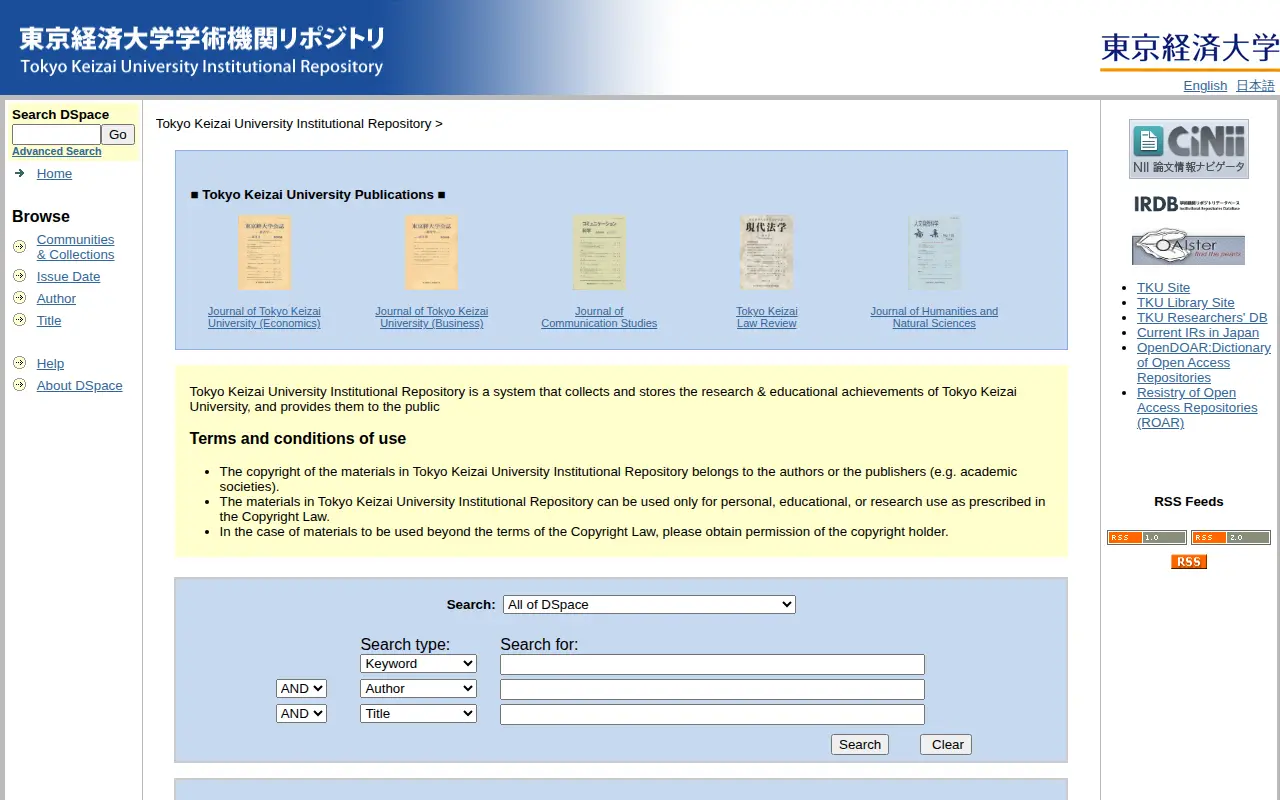Open the OAIster logo link
Image resolution: width=1280 pixels, height=800 pixels.
coord(1188,247)
